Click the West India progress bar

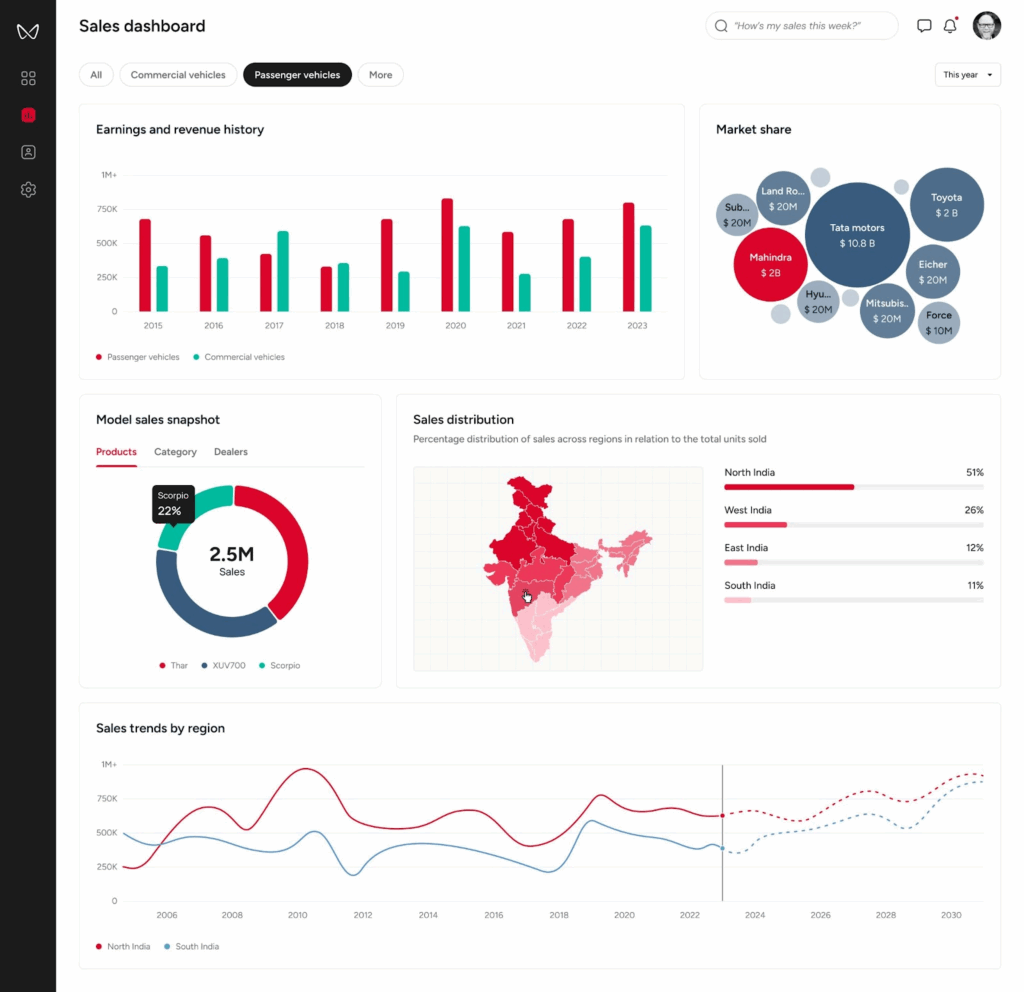pos(854,525)
